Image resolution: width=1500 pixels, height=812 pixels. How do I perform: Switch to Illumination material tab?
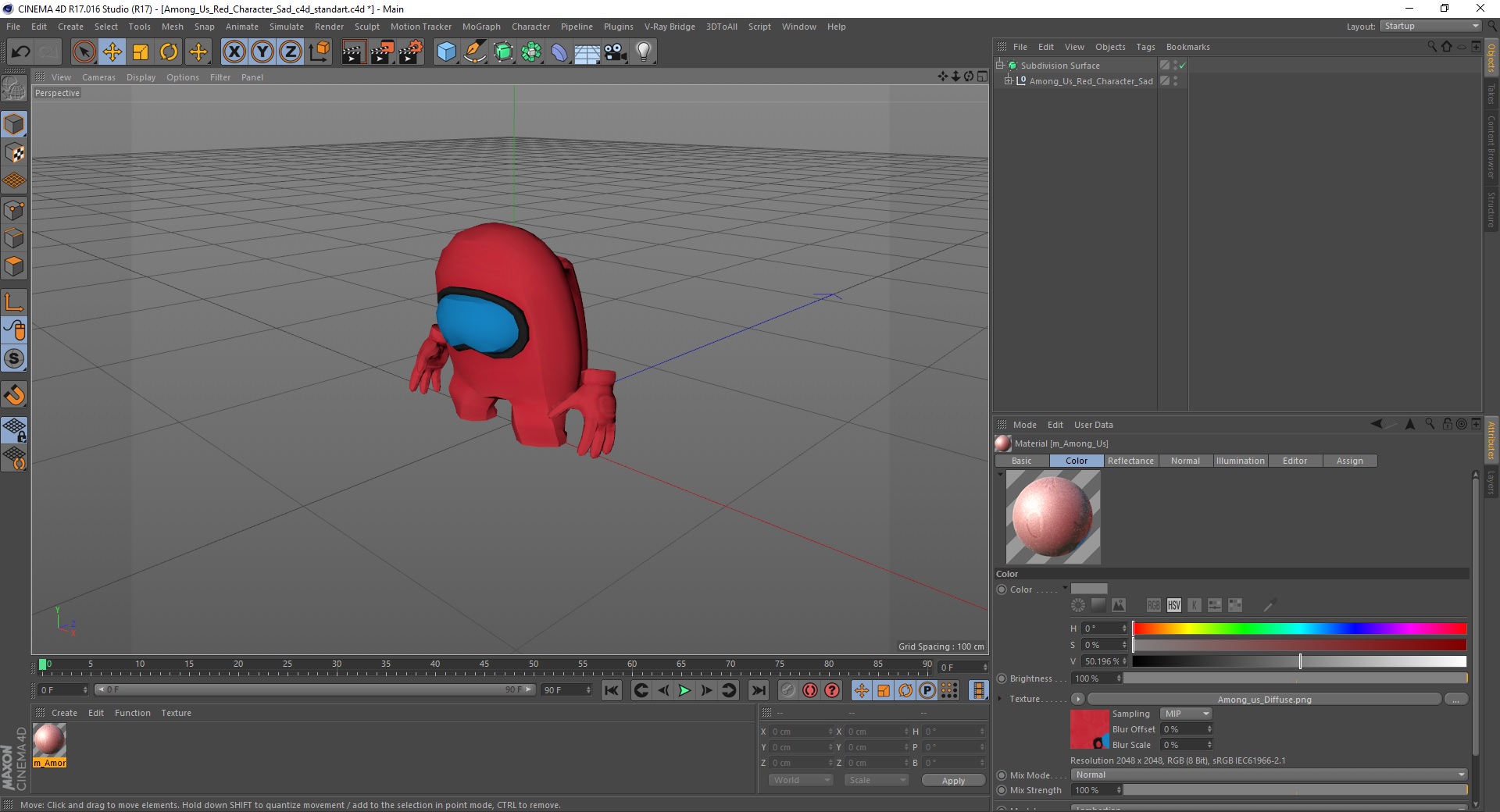(x=1240, y=461)
